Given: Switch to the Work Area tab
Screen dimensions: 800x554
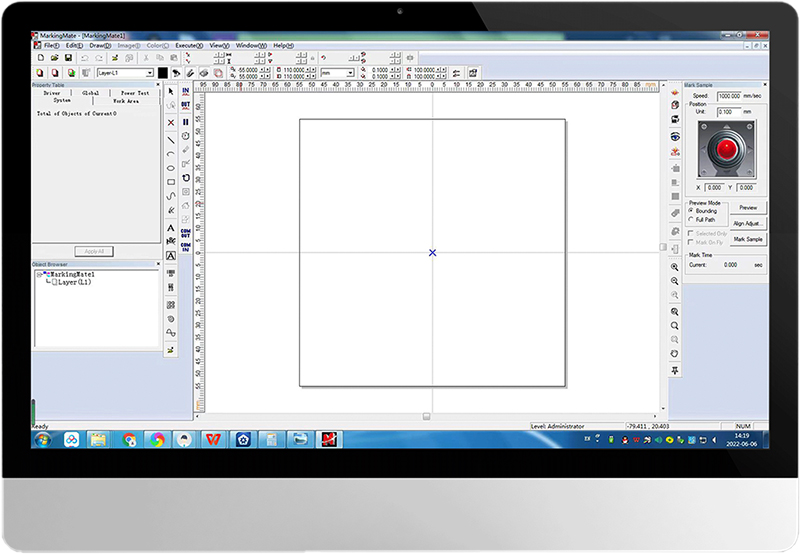Looking at the screenshot, I should tap(125, 101).
